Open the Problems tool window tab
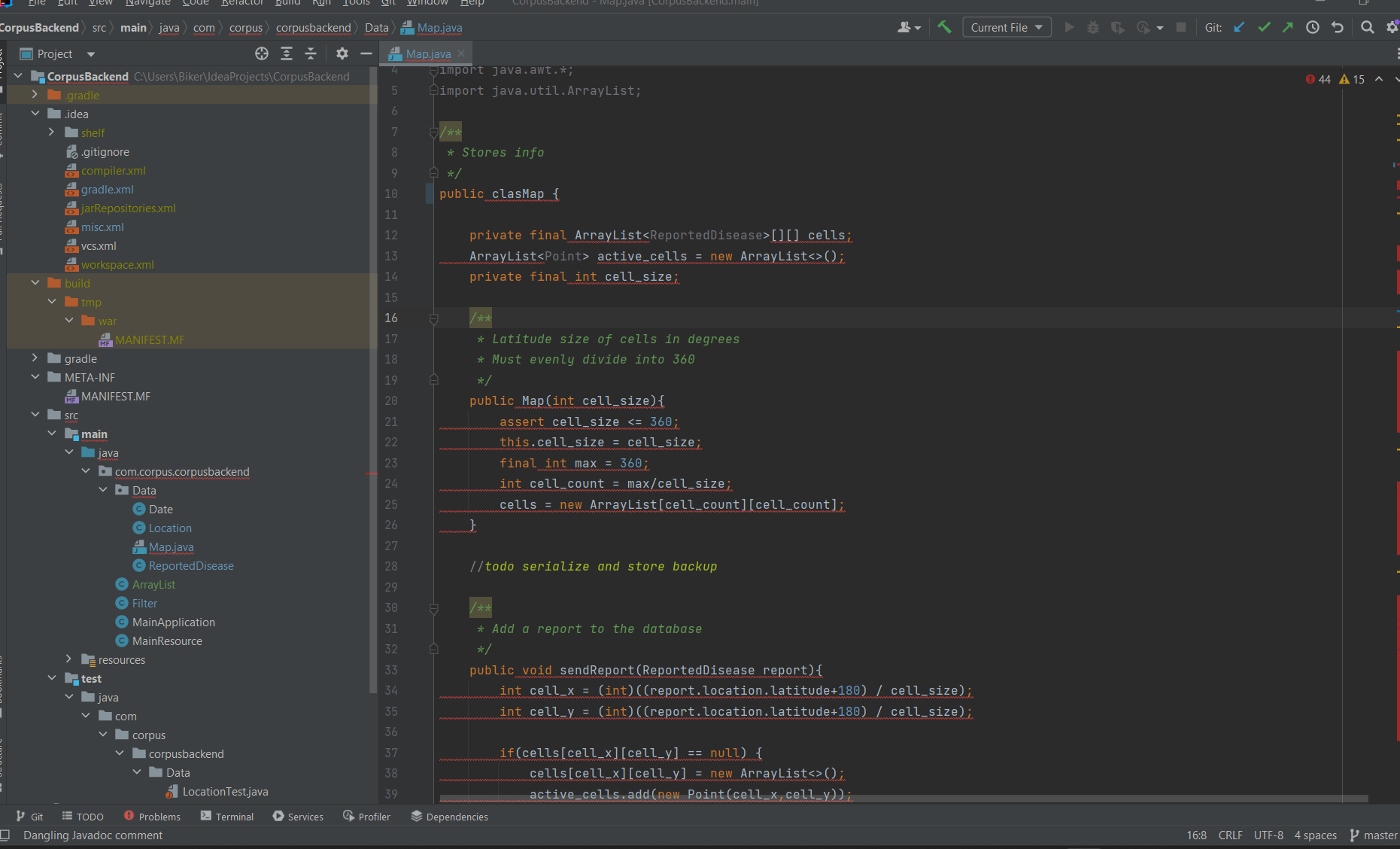The height and width of the screenshot is (849, 1400). [152, 817]
